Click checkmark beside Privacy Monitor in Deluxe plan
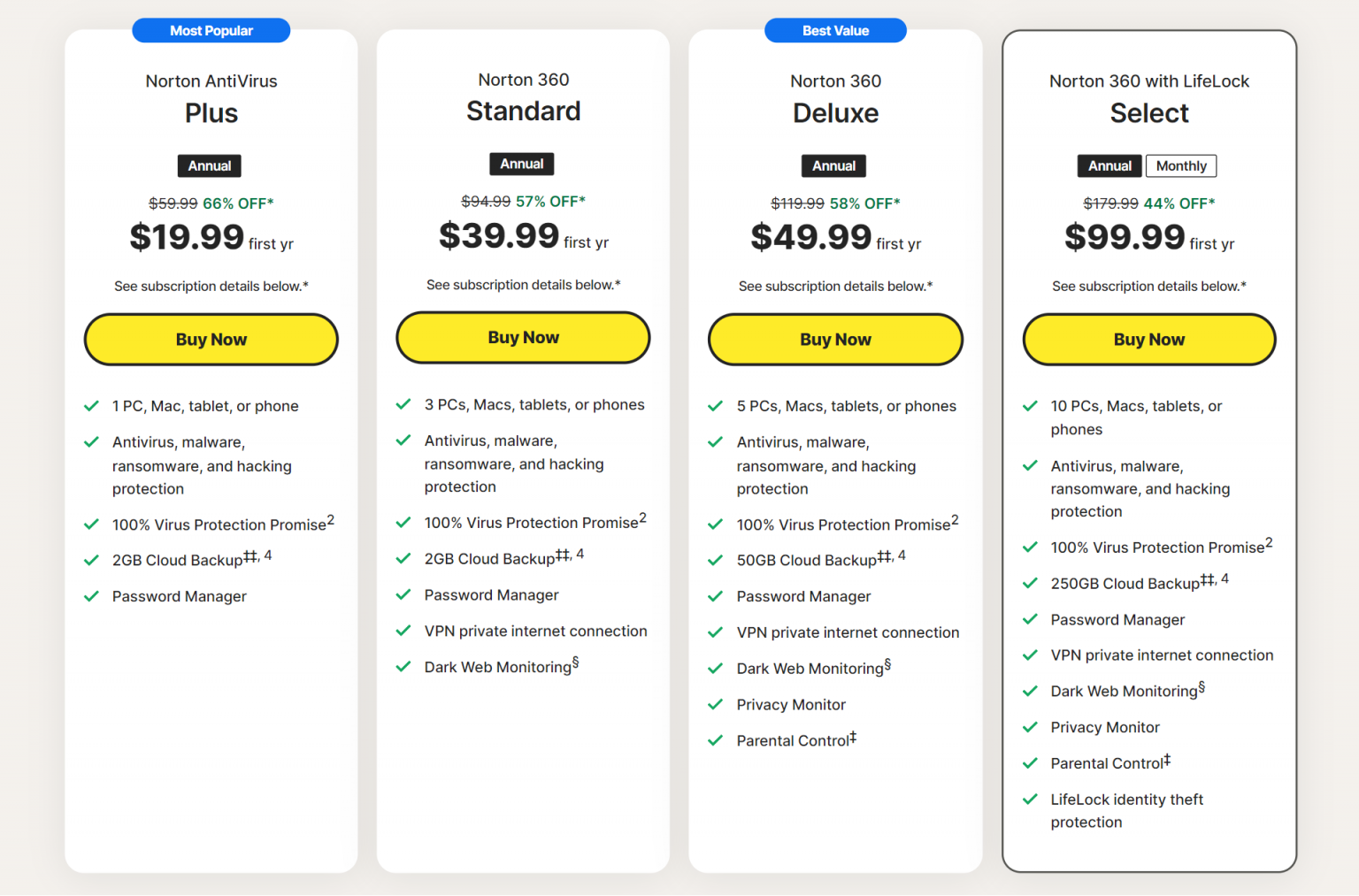This screenshot has height=896, width=1359. pyautogui.click(x=715, y=705)
